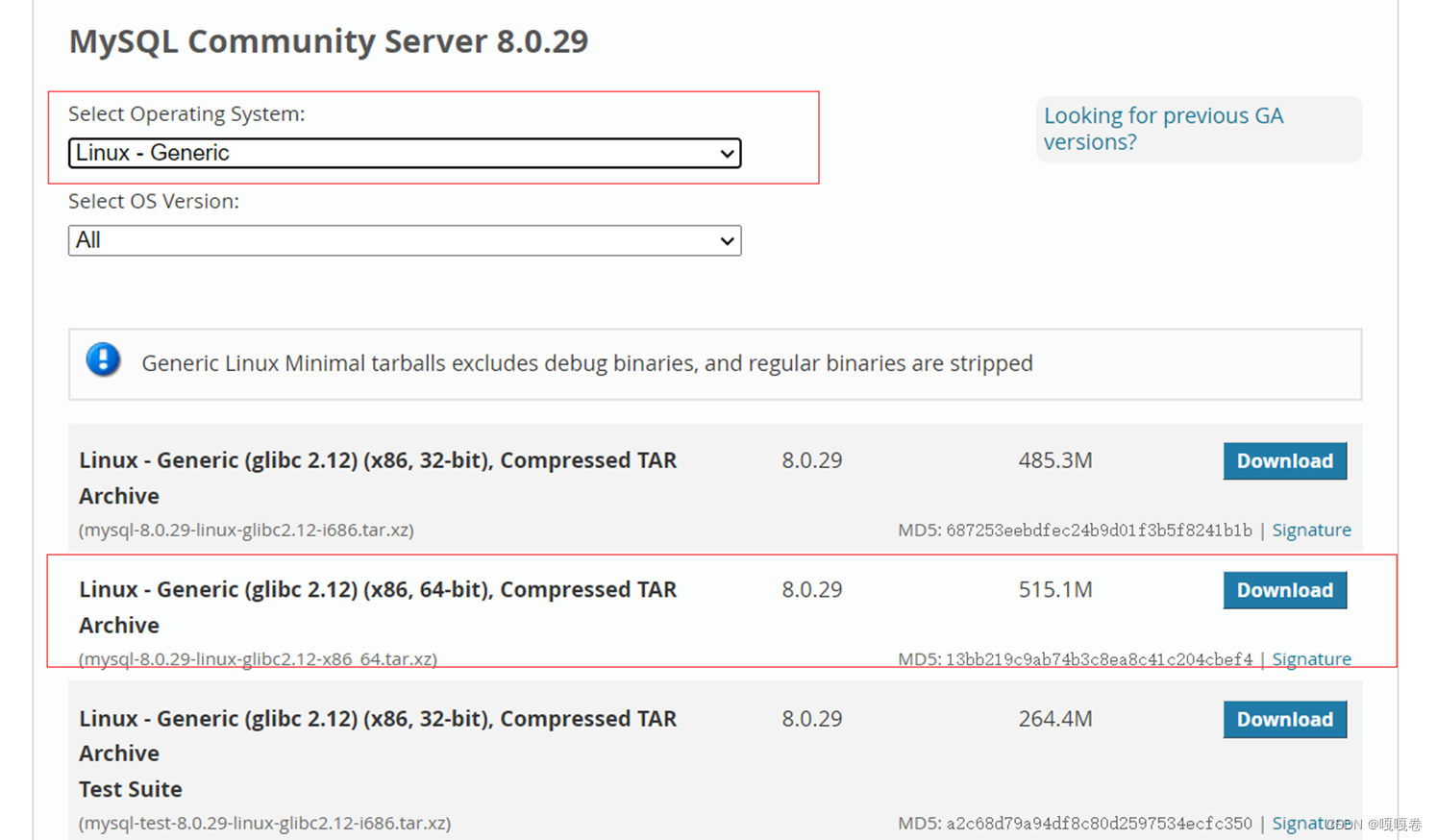The image size is (1437, 840).
Task: Click the Select OS Version label
Action: click(x=154, y=201)
